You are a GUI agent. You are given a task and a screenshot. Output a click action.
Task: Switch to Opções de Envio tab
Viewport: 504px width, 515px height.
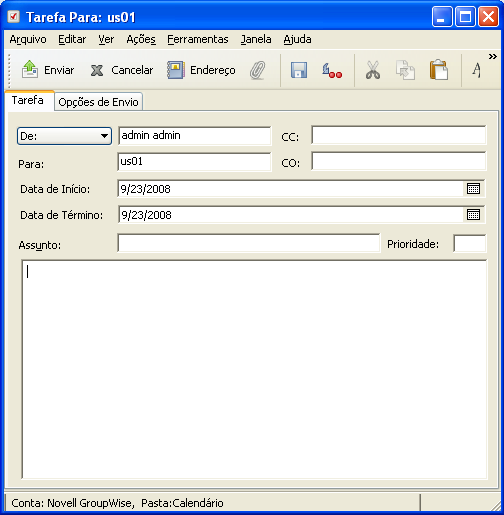point(98,102)
